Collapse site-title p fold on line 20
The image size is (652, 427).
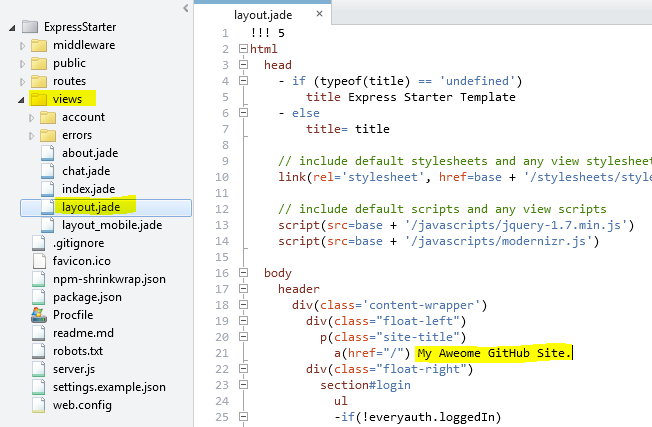coord(244,337)
